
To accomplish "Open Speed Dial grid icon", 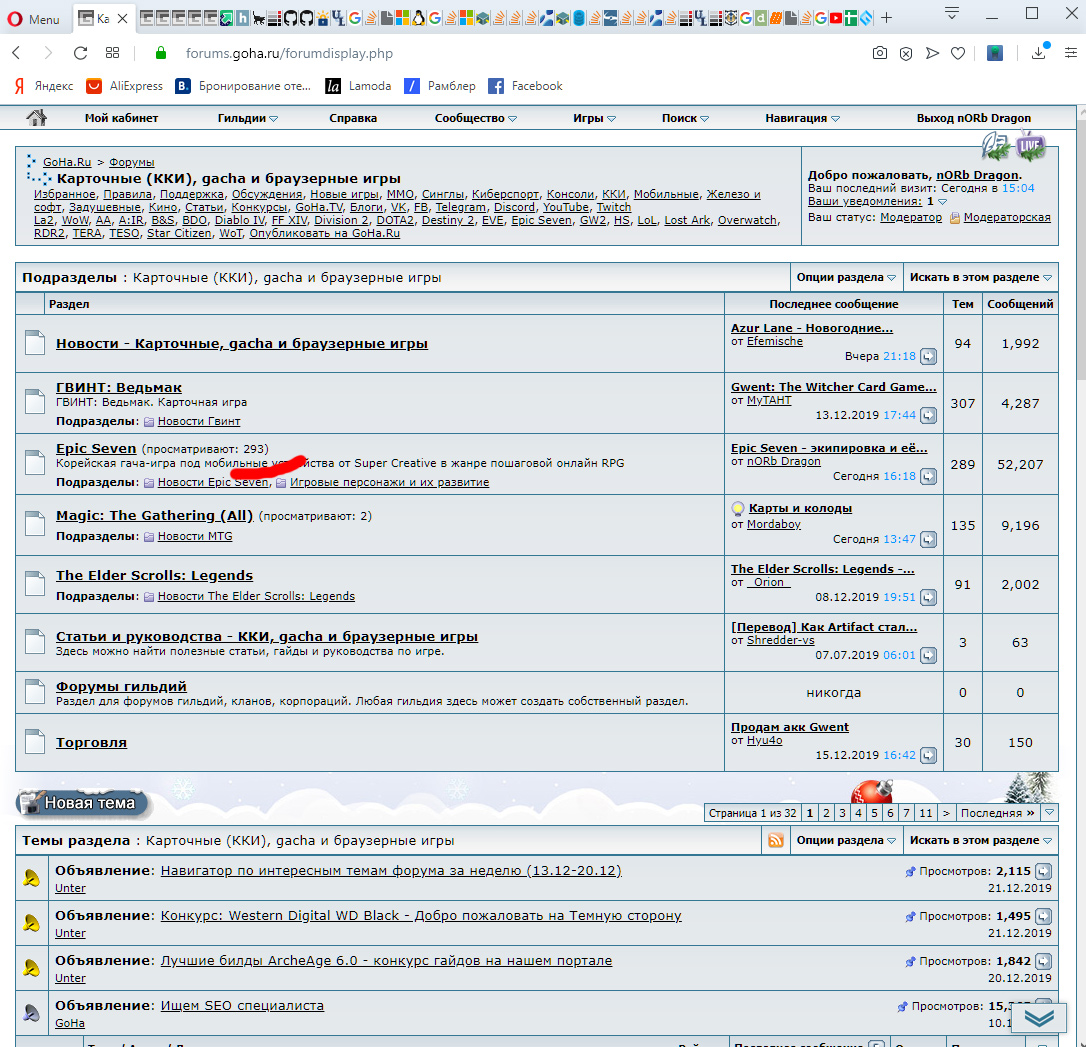I will [x=112, y=53].
